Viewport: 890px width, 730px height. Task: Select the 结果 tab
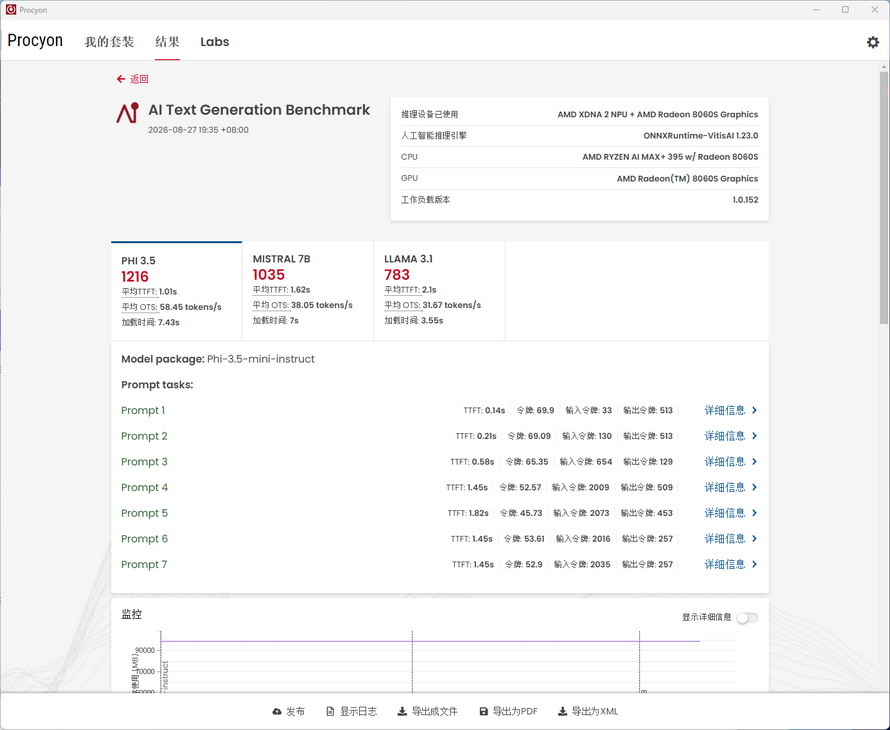click(167, 42)
